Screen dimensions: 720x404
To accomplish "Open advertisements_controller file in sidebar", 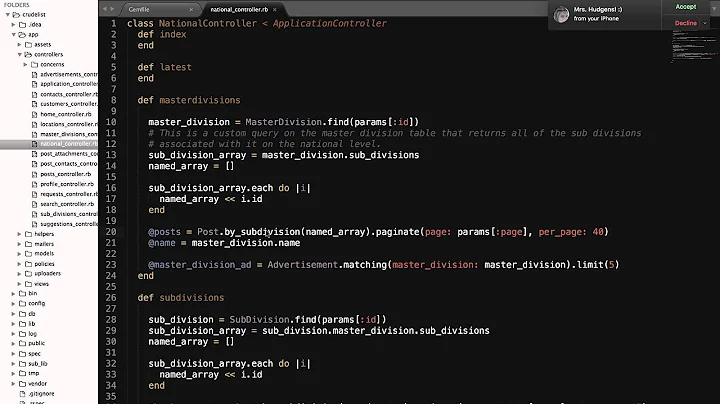I will (x=68, y=74).
